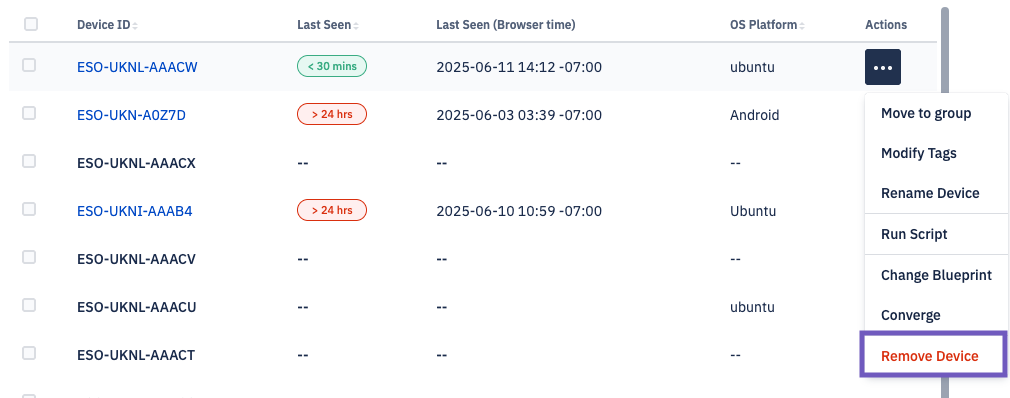Open device link ESO-UKN-A0Z7D
Image resolution: width=1010 pixels, height=398 pixels.
tap(131, 115)
